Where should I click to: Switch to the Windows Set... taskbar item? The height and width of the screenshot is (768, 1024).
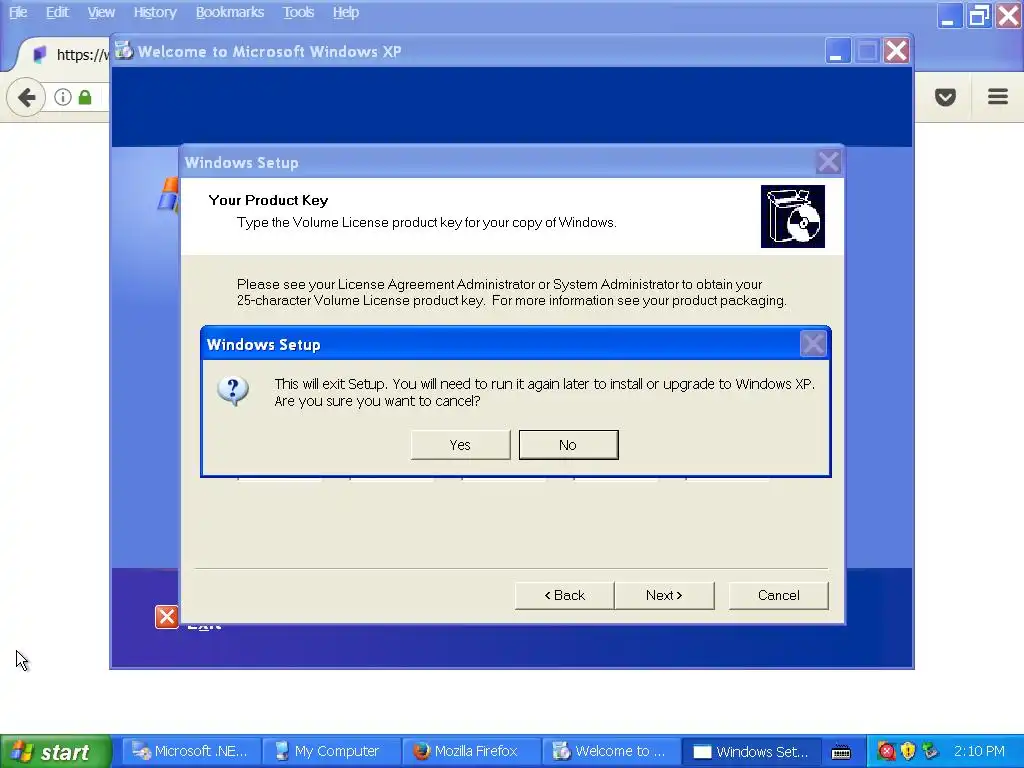(x=750, y=752)
